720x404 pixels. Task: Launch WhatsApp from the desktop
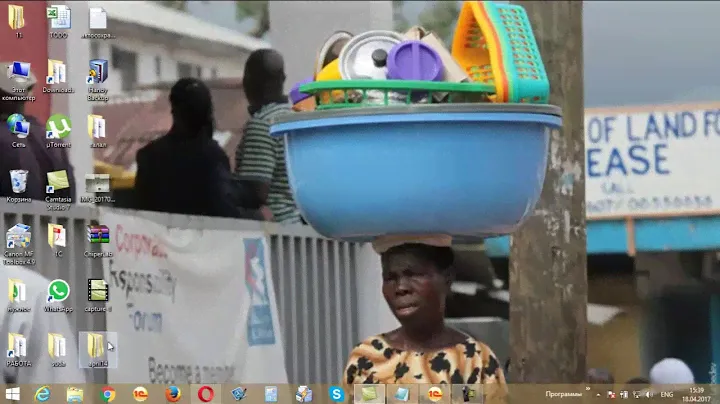[x=58, y=291]
